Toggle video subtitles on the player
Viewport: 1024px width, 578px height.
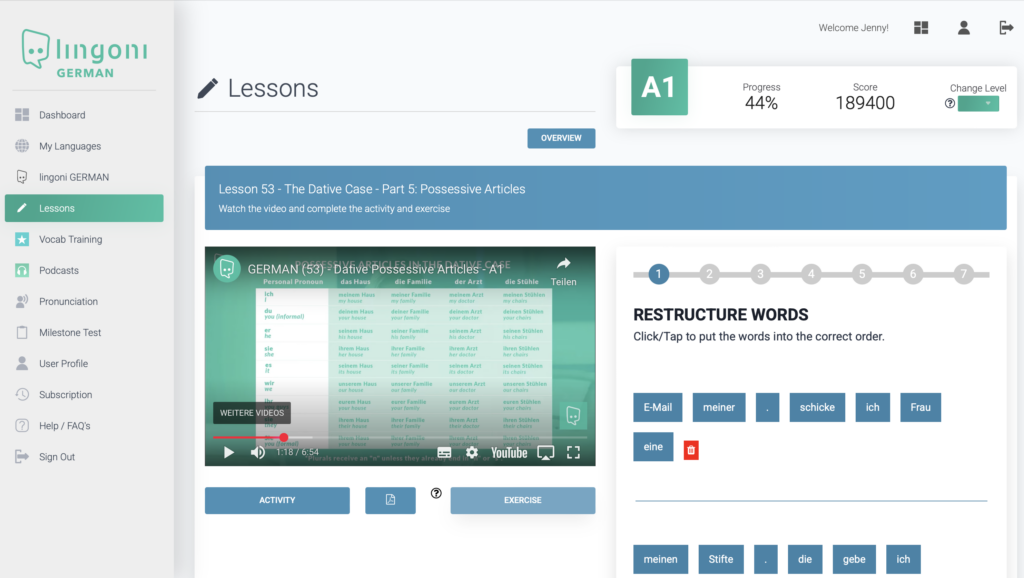point(444,452)
